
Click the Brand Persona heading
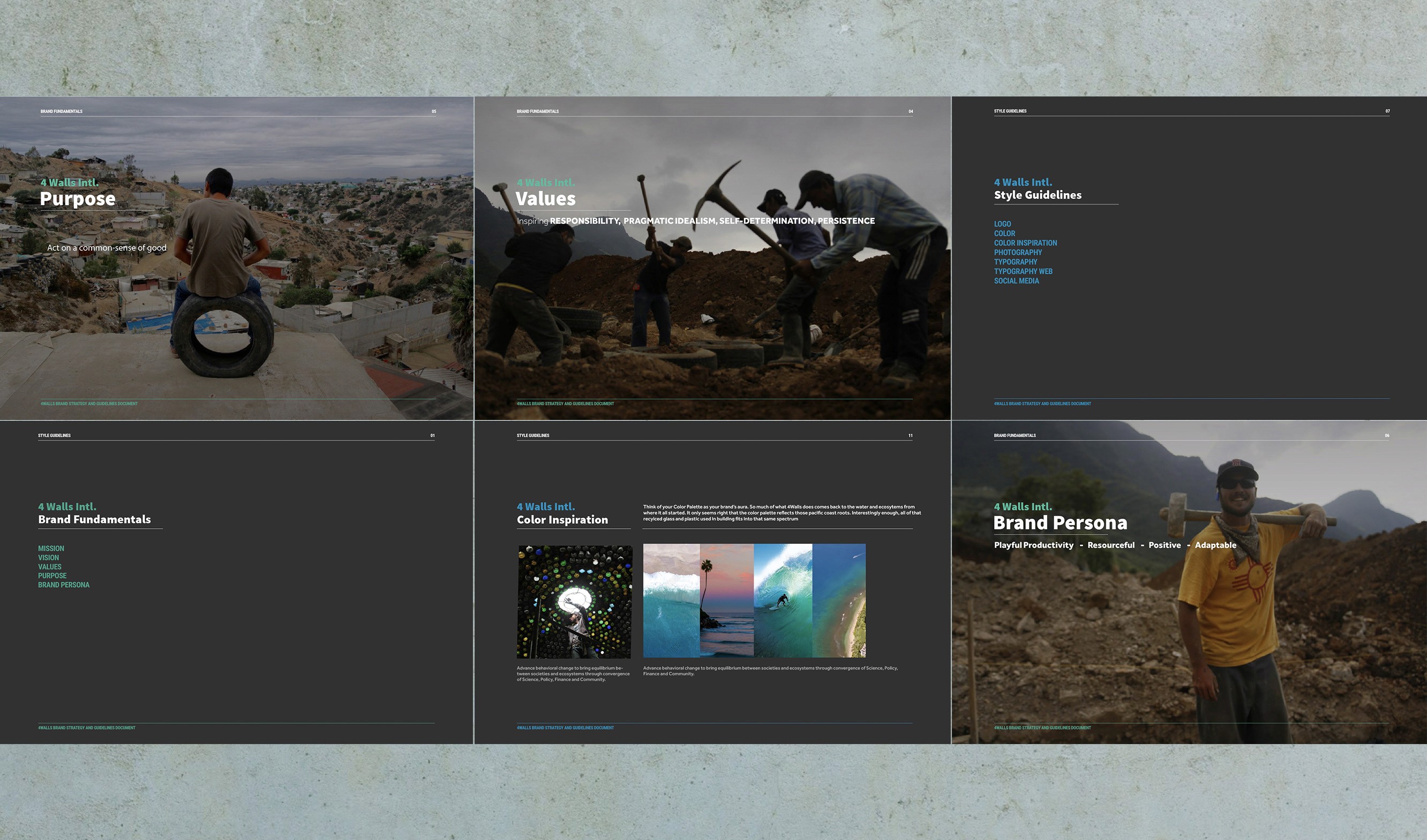1060,522
